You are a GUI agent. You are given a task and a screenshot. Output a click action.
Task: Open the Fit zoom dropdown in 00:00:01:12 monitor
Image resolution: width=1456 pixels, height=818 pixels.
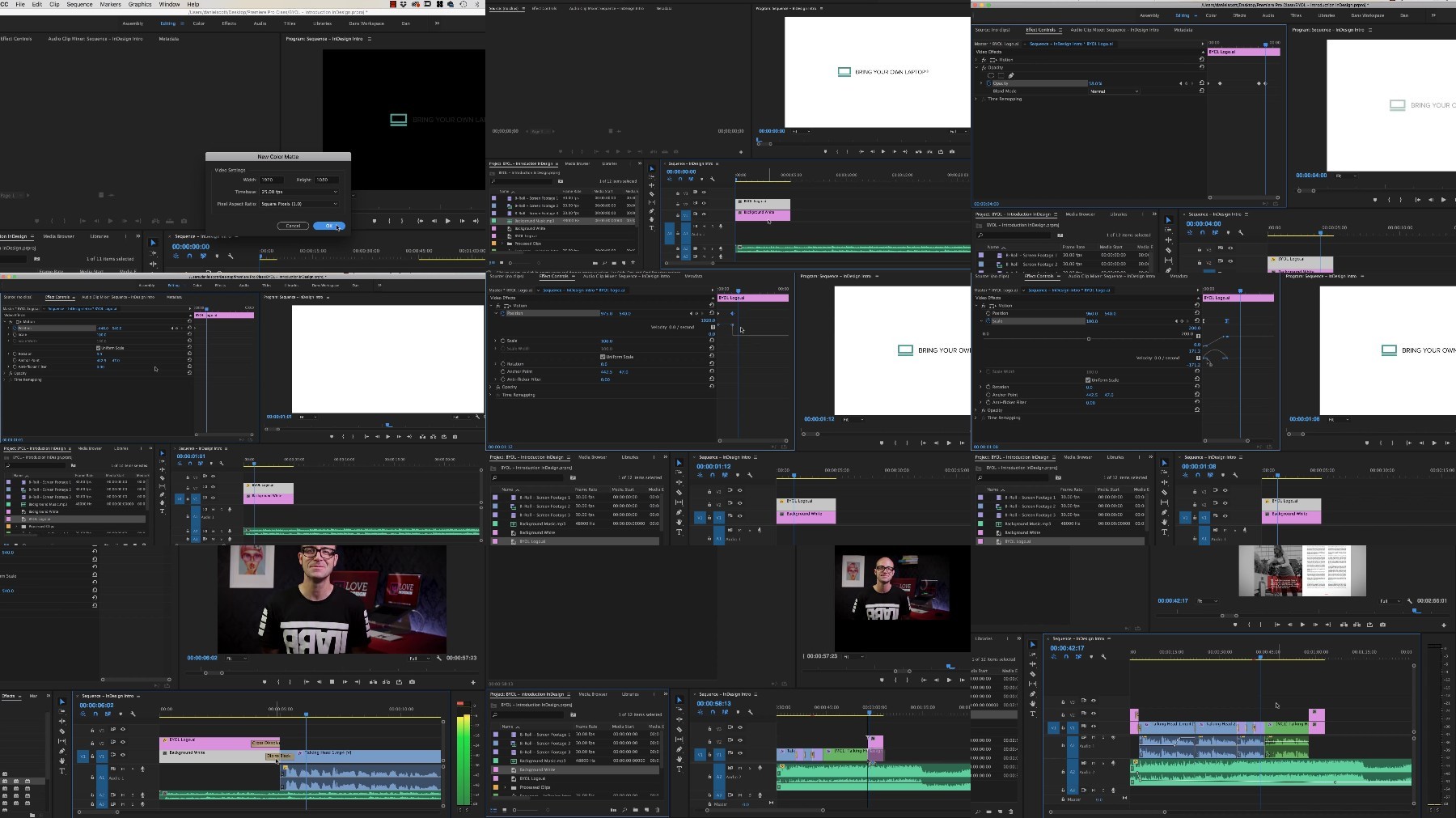point(852,419)
